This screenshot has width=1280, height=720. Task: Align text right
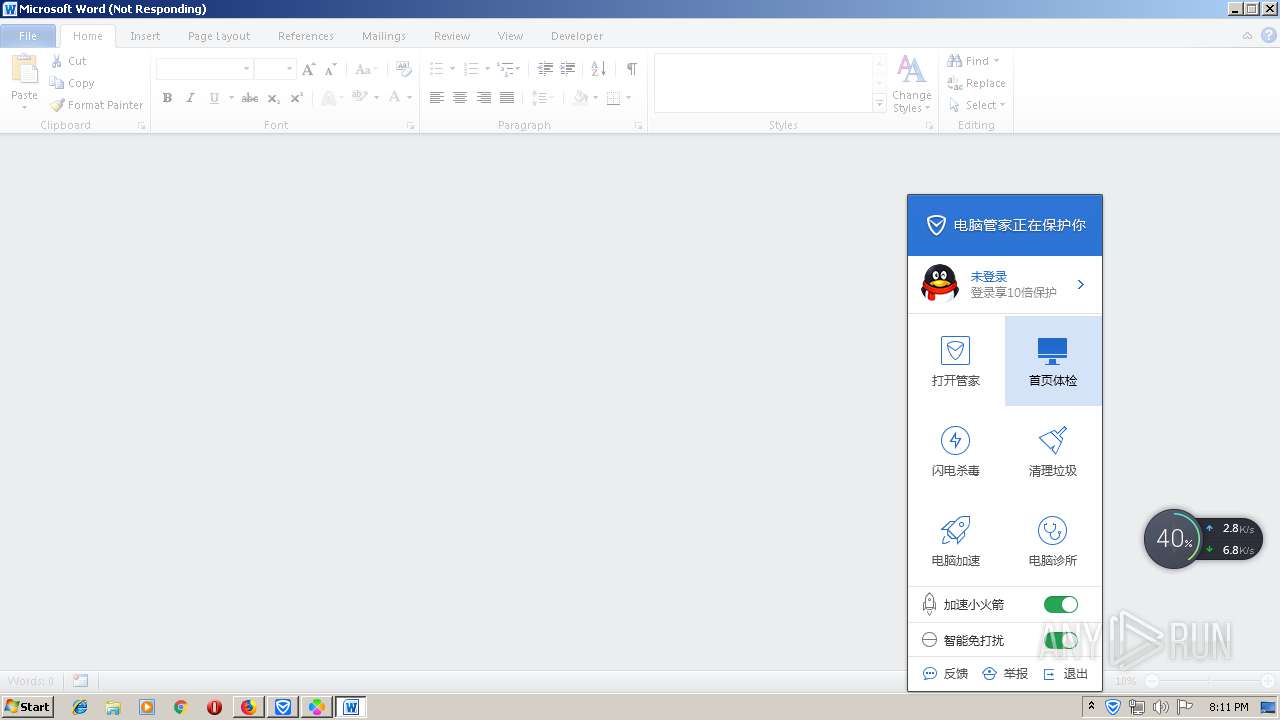[484, 98]
